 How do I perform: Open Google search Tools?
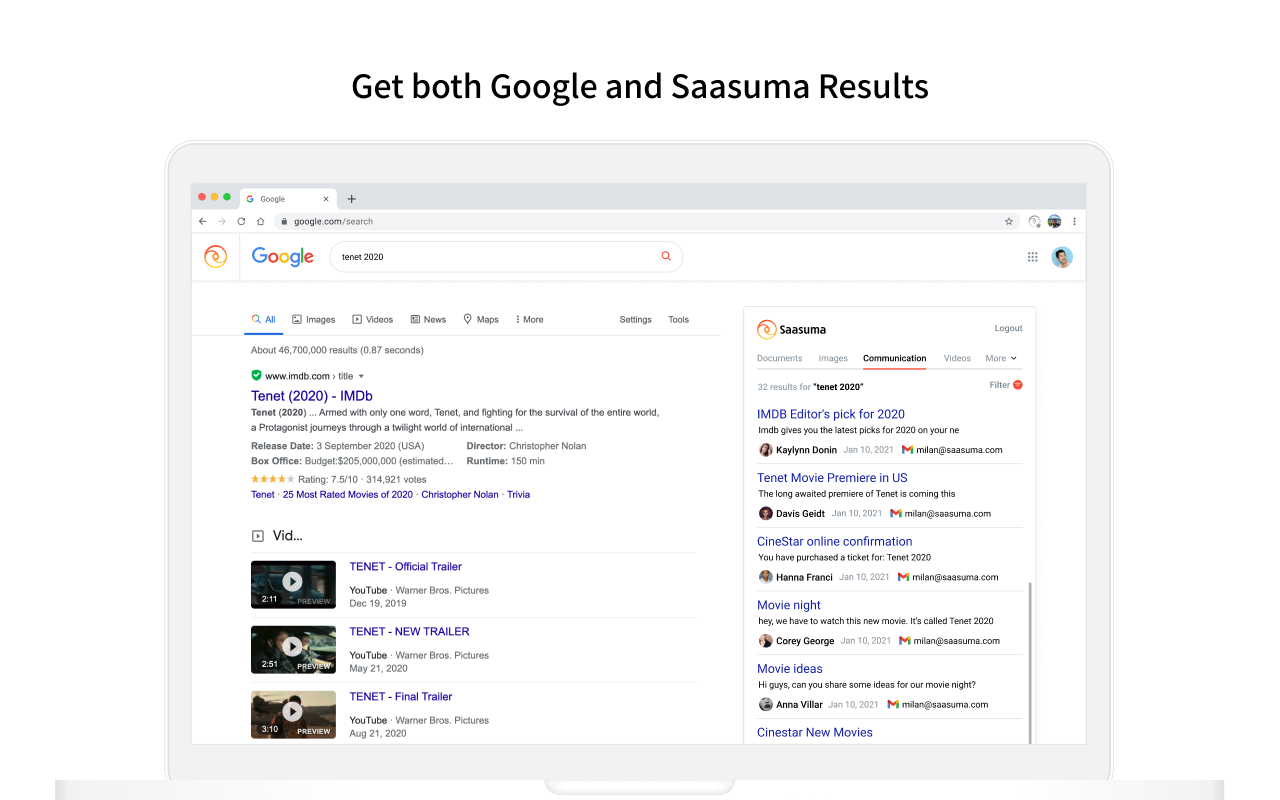coord(678,320)
